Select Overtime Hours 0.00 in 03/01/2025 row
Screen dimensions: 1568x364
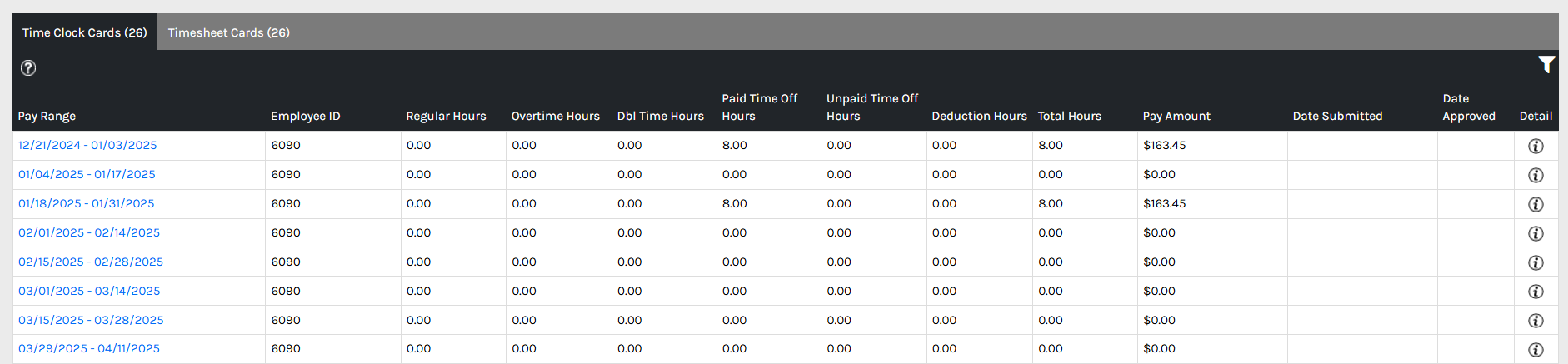(x=524, y=291)
